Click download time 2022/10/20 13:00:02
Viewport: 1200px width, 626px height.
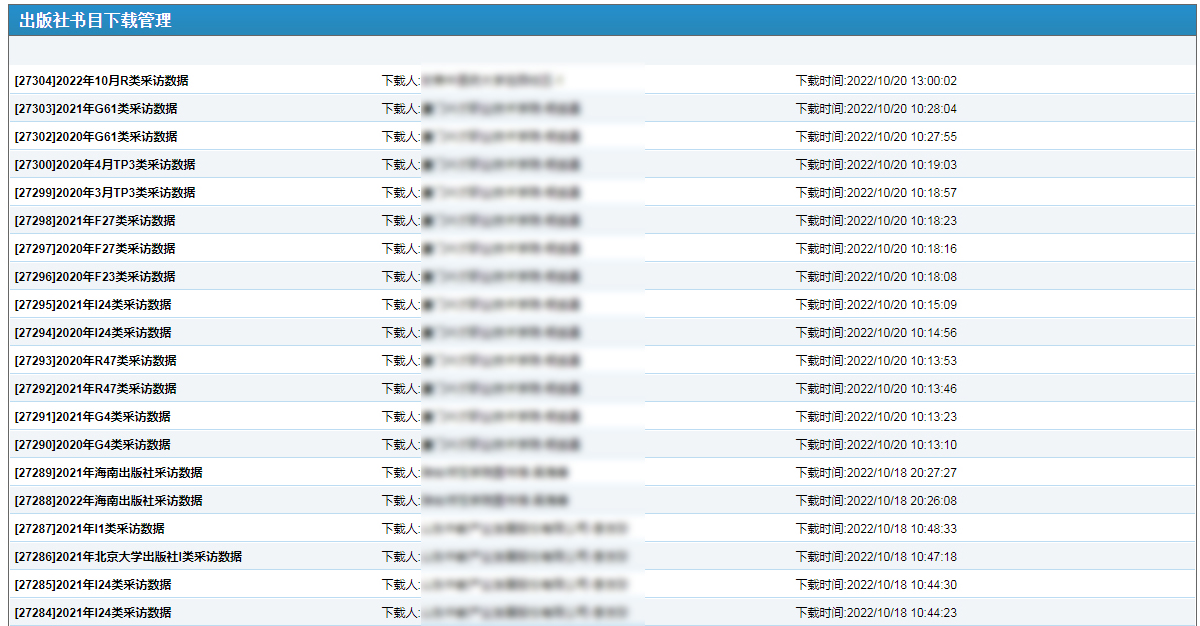[876, 81]
